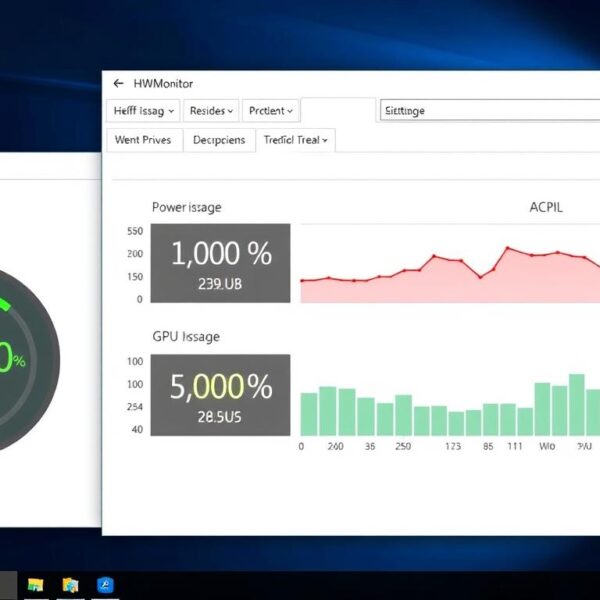Image resolution: width=600 pixels, height=600 pixels.
Task: Click the 254 axis value
Action: [135, 407]
